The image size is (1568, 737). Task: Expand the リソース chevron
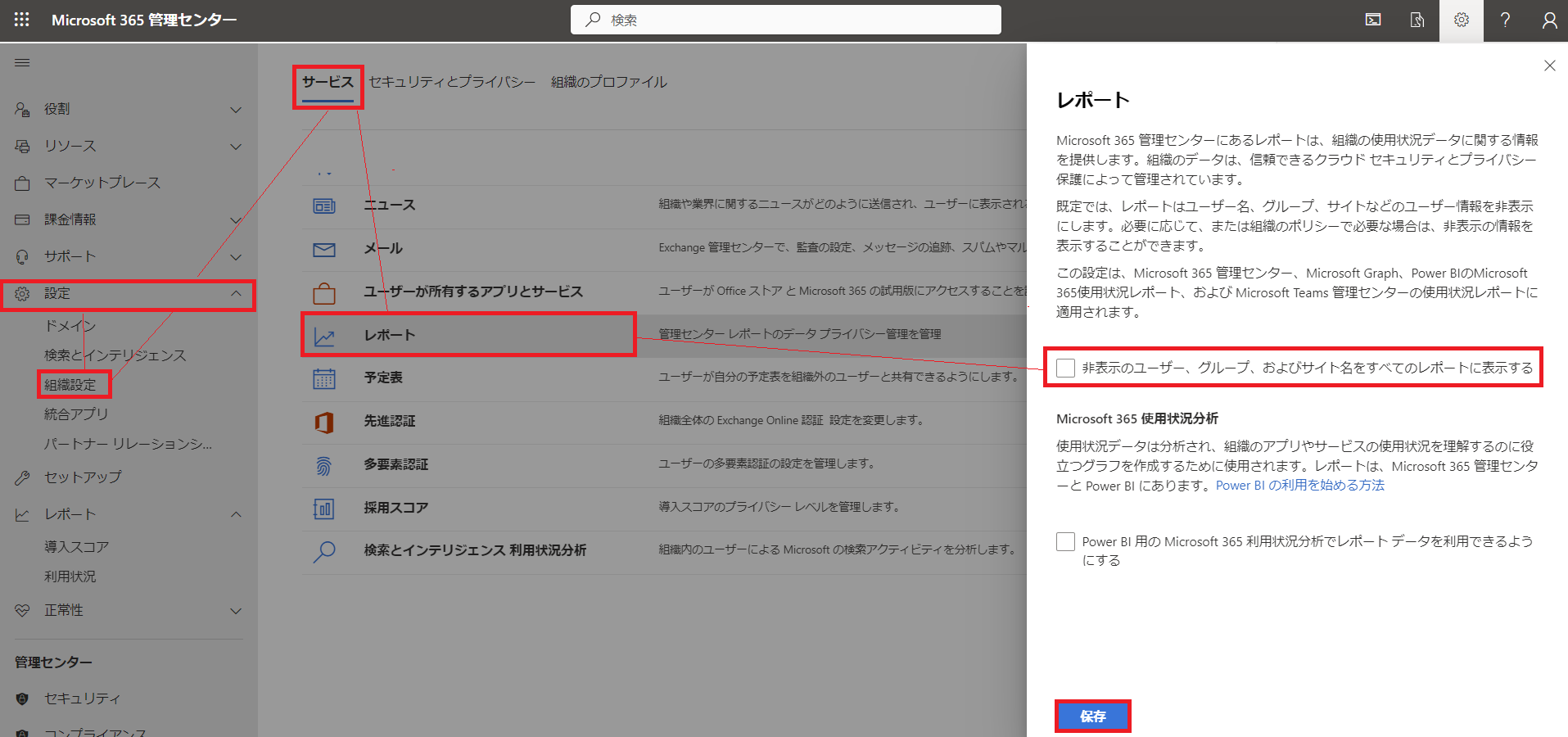pos(236,147)
